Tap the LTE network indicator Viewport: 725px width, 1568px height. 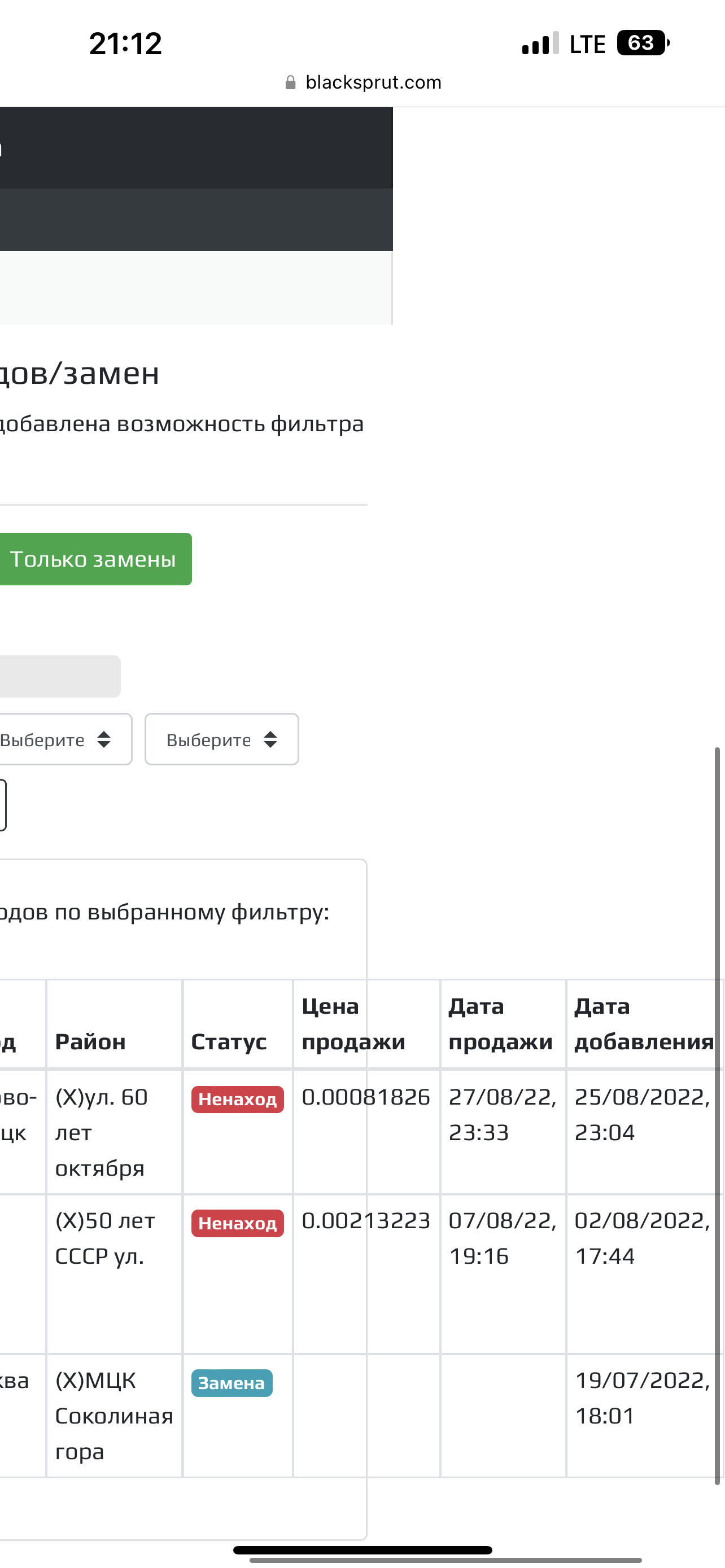point(587,45)
